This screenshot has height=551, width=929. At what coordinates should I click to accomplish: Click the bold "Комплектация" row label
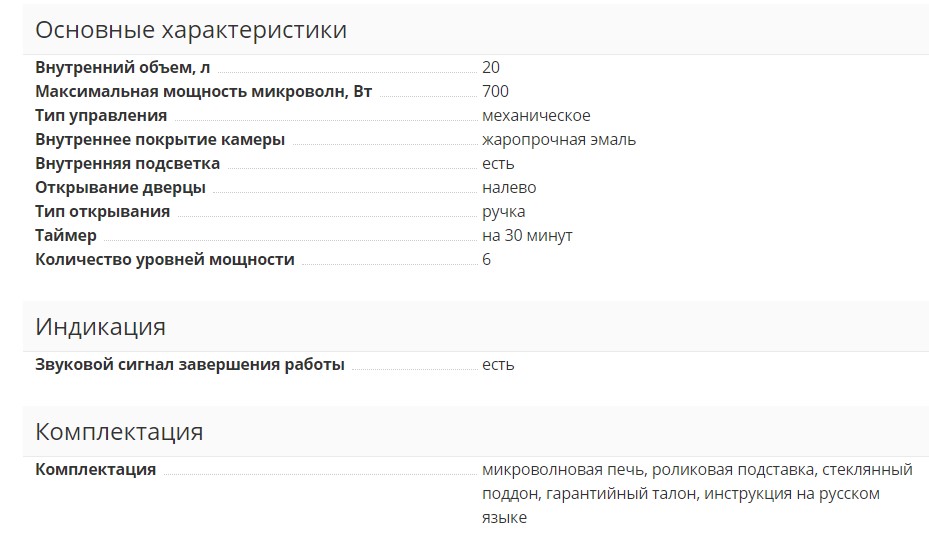click(x=95, y=470)
